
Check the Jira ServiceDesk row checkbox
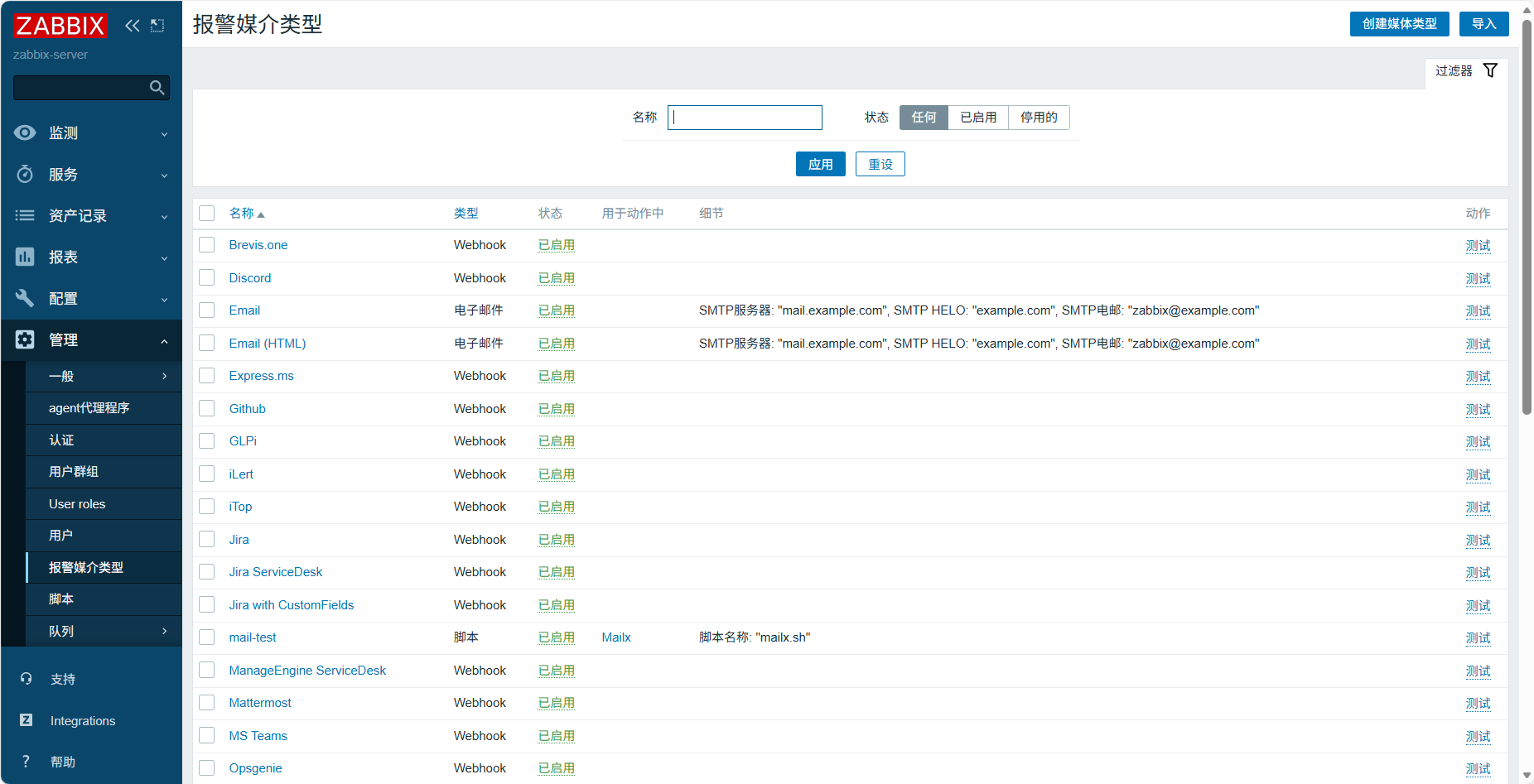coord(207,572)
